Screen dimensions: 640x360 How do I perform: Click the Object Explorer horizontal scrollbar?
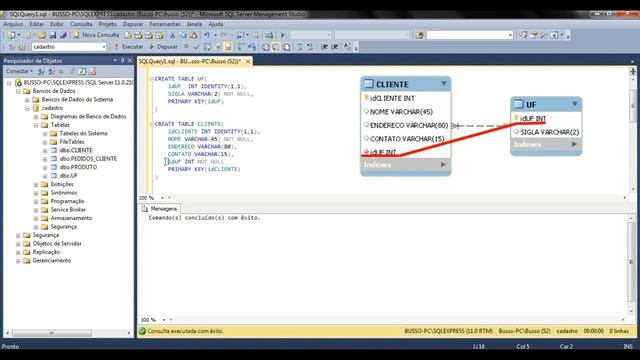pyautogui.click(x=51, y=333)
